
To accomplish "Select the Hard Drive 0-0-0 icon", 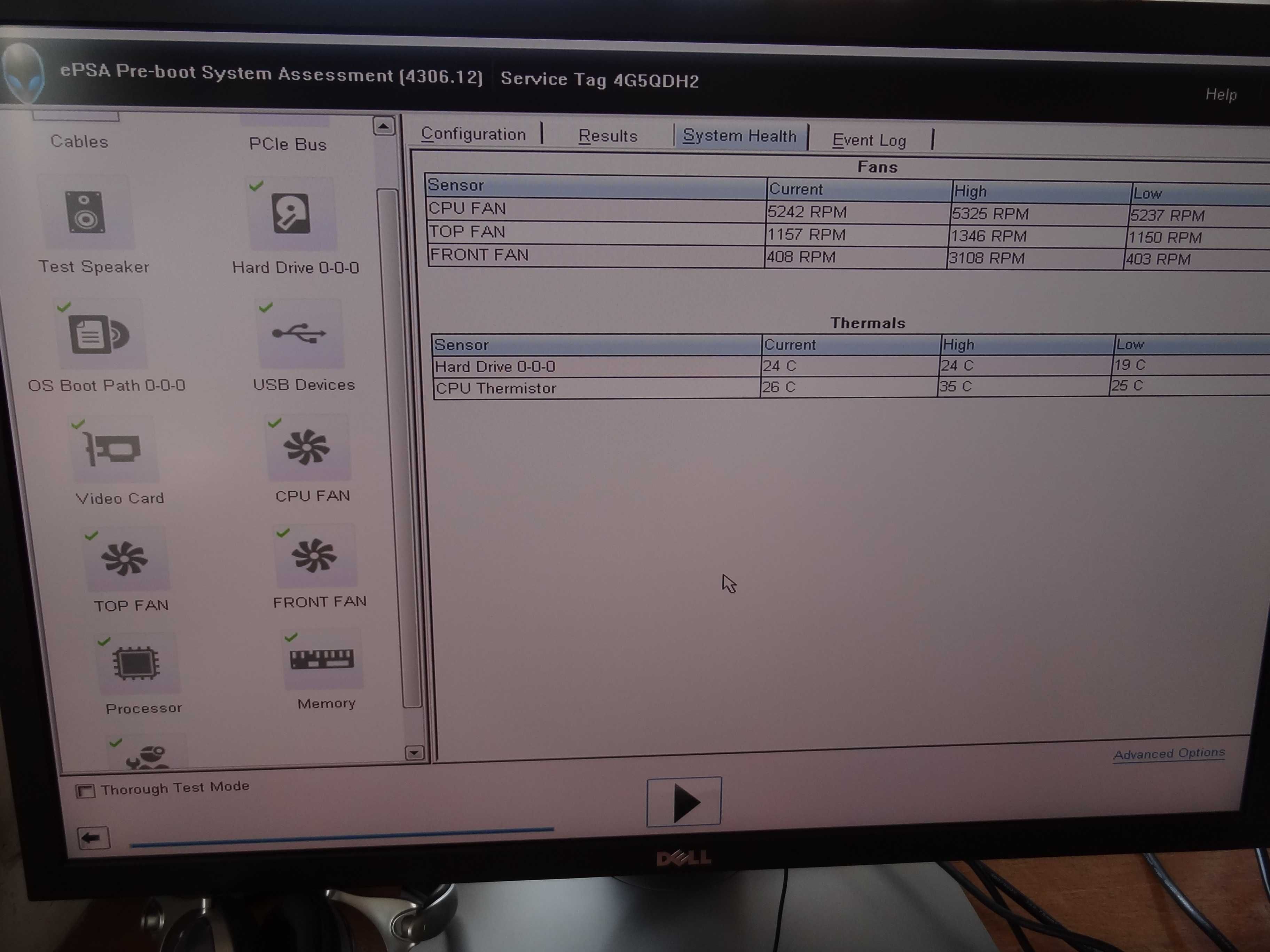I will click(294, 220).
